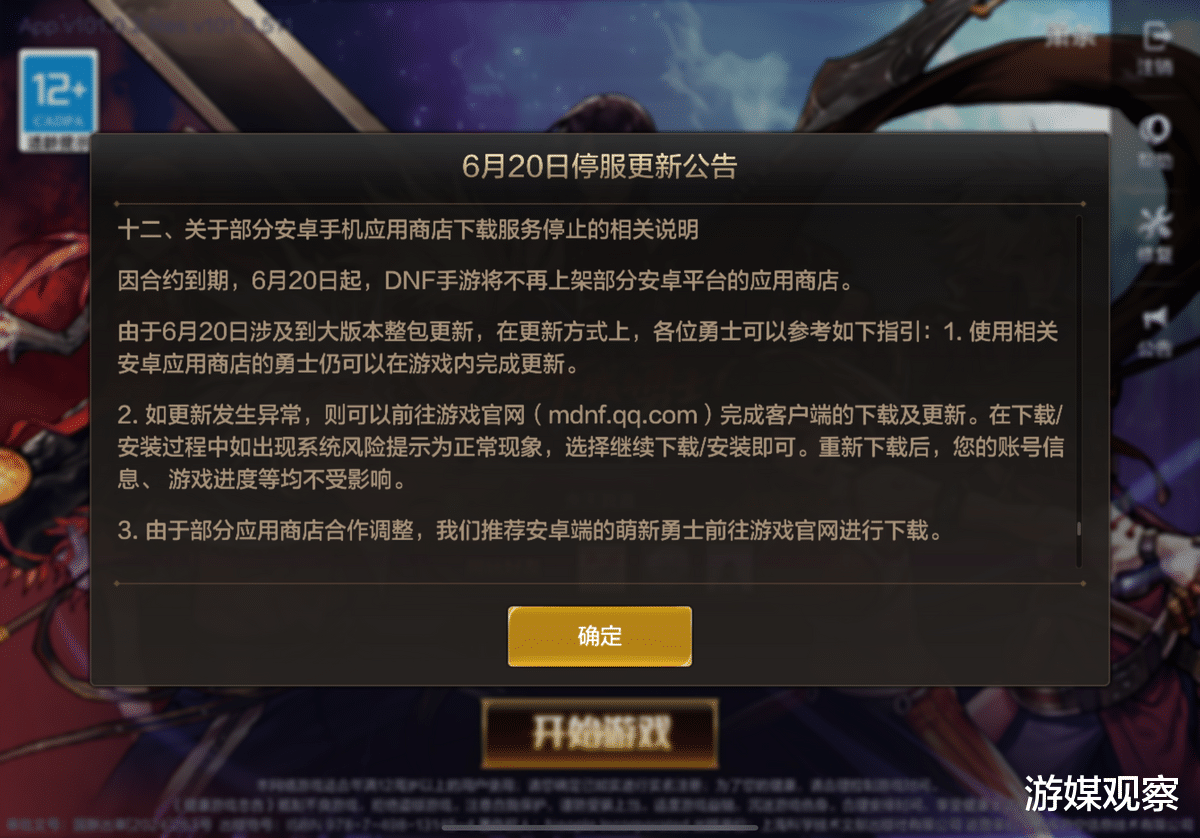Viewport: 1200px width, 838px height.
Task: Confirm the announcement with the 确定 button
Action: pos(600,636)
